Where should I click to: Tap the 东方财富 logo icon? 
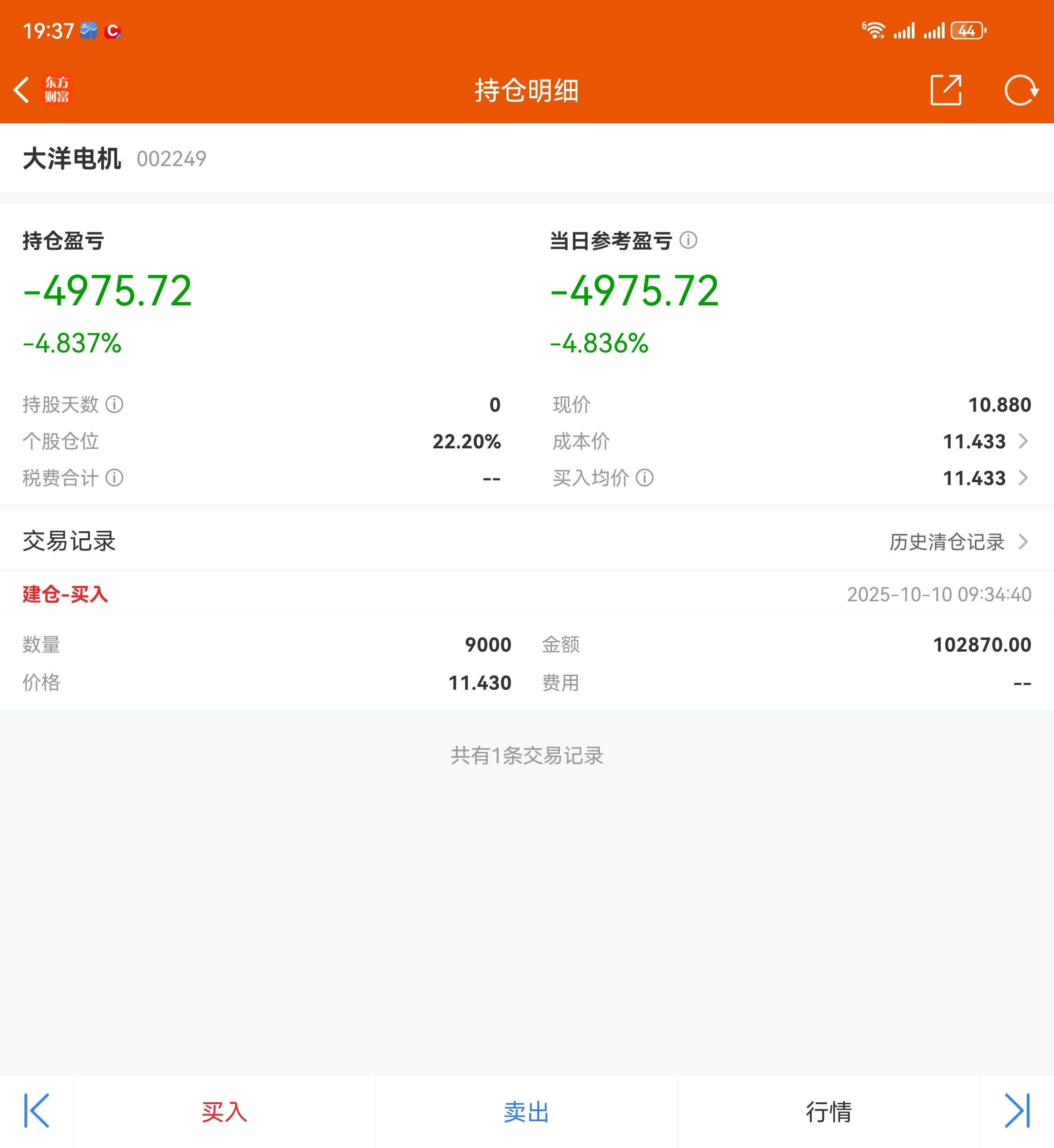point(57,90)
